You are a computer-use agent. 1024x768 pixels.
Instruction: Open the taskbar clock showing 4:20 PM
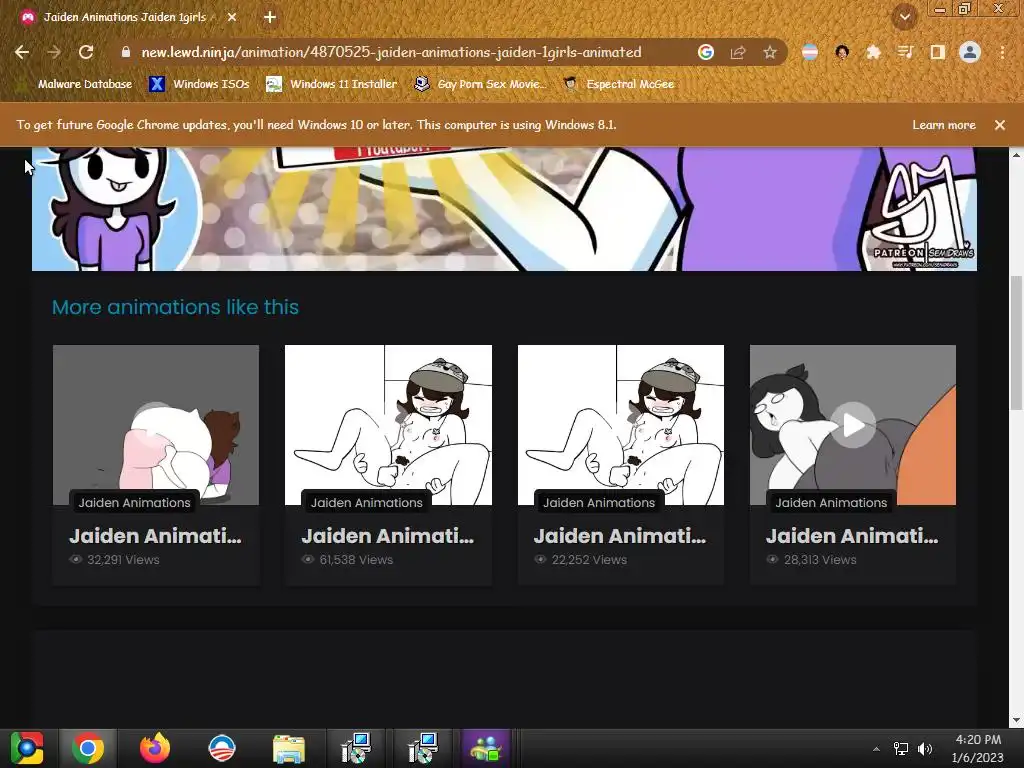click(978, 748)
